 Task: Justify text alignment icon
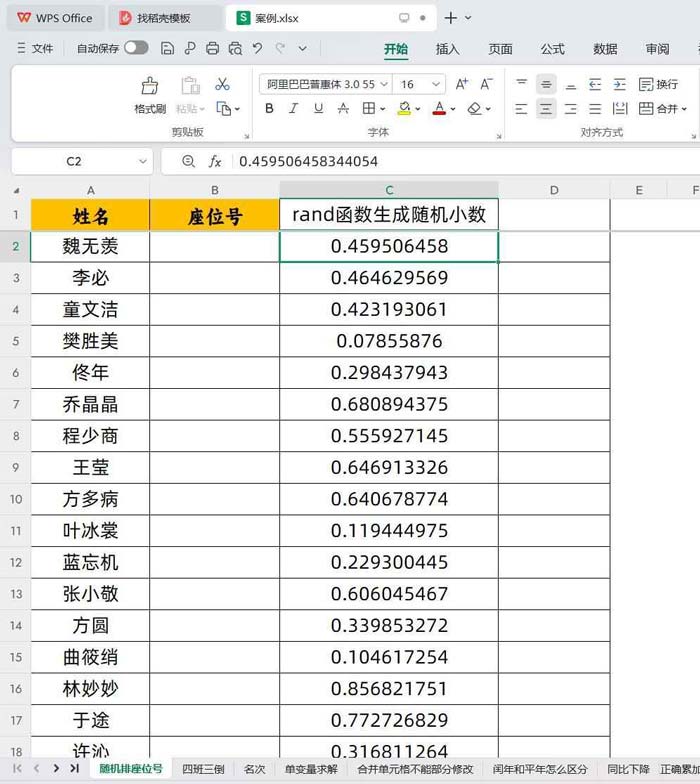click(595, 108)
